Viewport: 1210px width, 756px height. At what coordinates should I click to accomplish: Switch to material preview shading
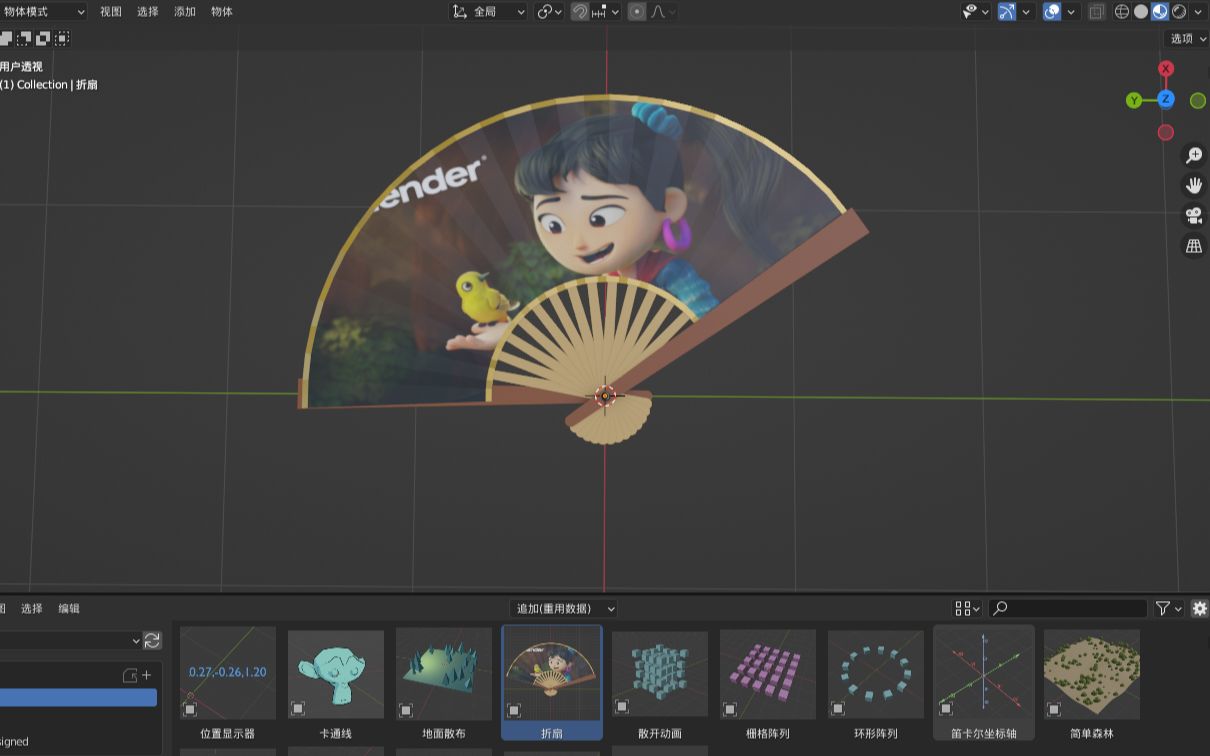click(x=1160, y=12)
